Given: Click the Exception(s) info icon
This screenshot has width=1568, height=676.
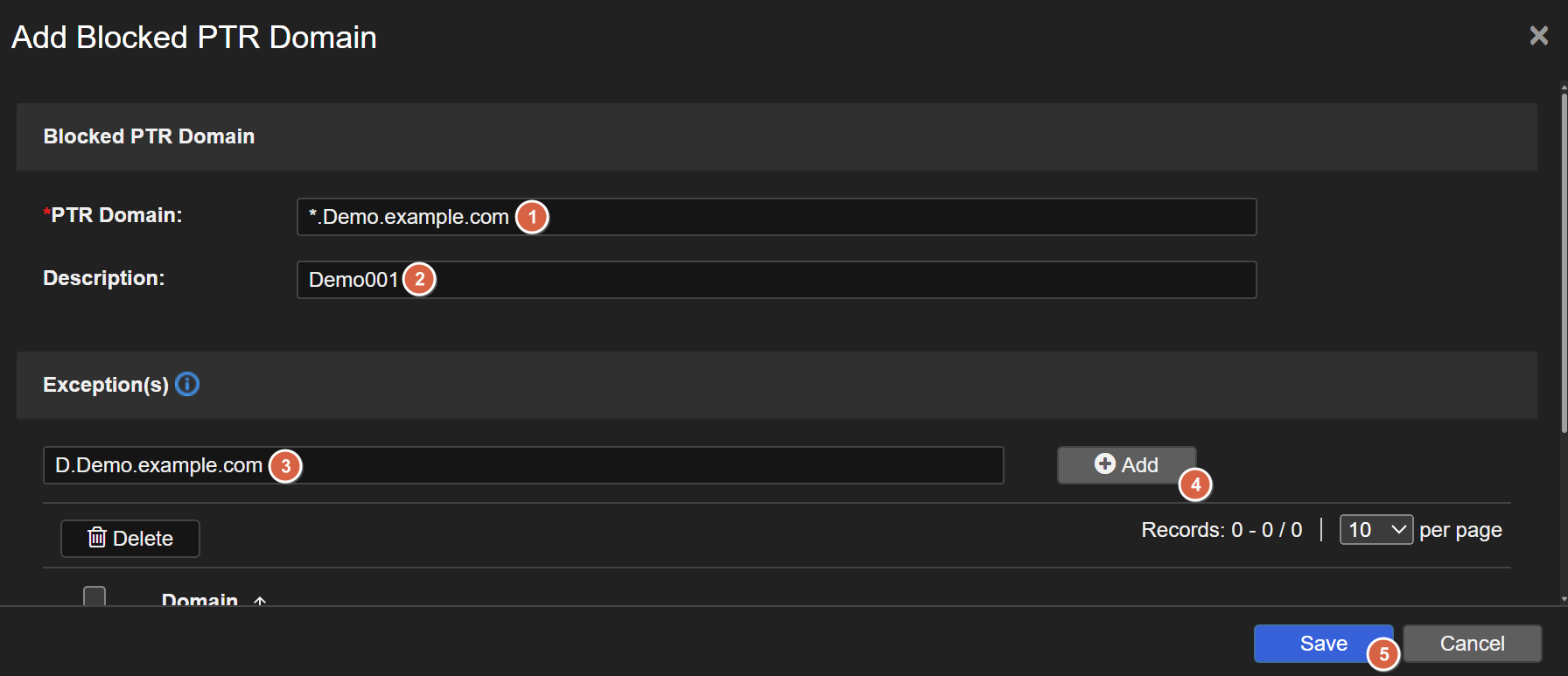Looking at the screenshot, I should click(187, 384).
